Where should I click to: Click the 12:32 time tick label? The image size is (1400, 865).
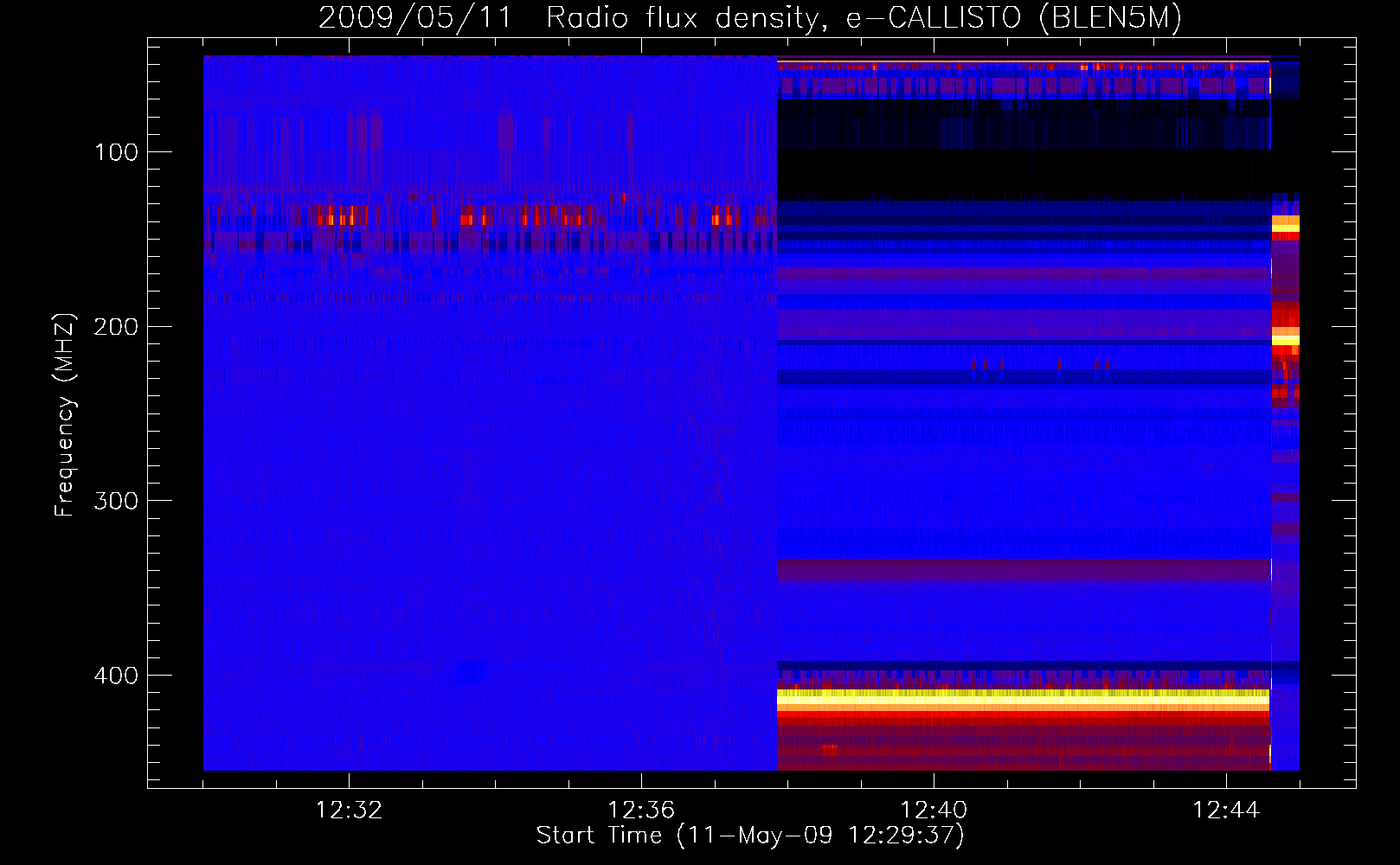tap(349, 811)
